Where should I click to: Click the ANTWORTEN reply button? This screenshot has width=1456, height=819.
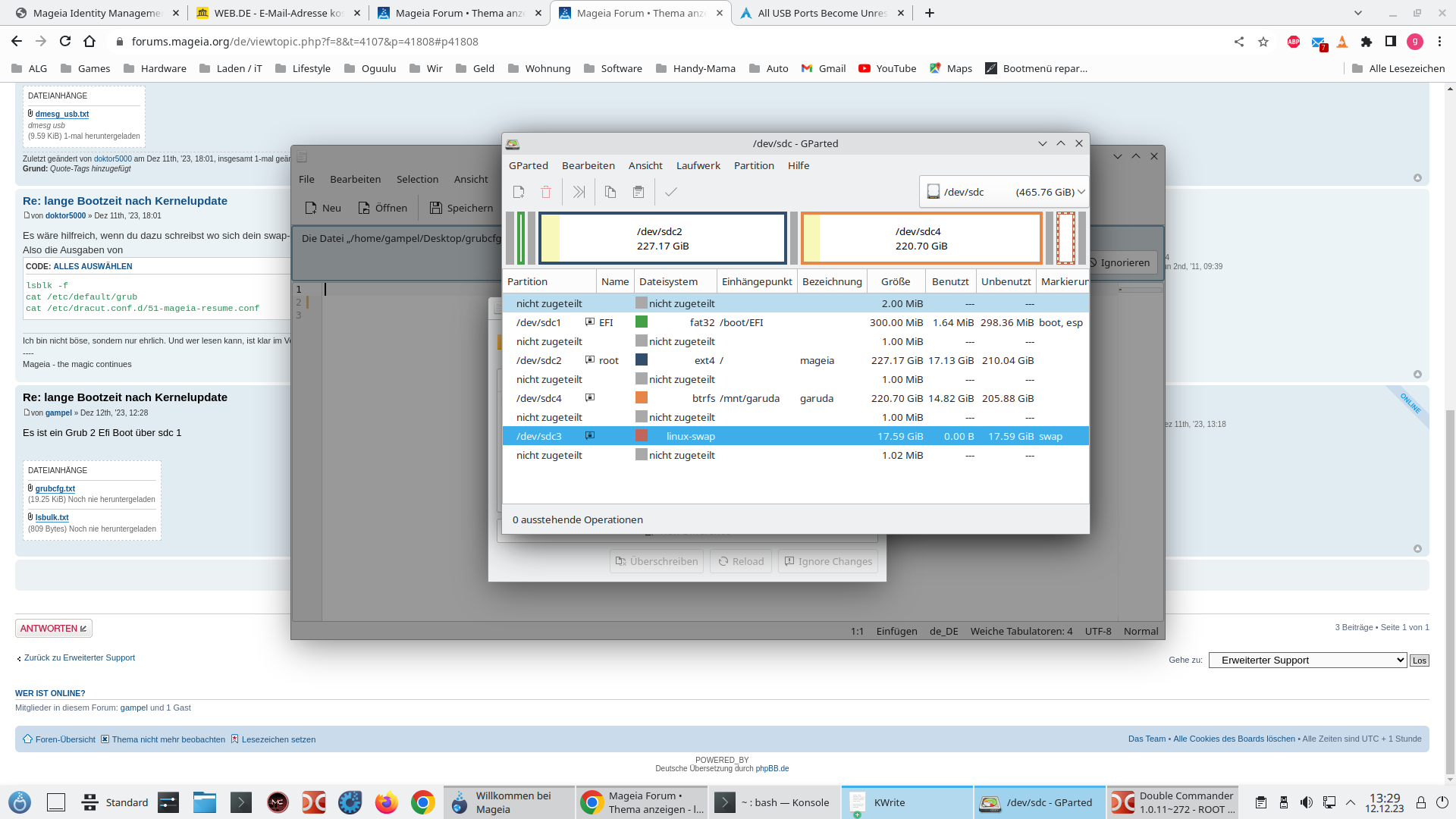pos(54,629)
